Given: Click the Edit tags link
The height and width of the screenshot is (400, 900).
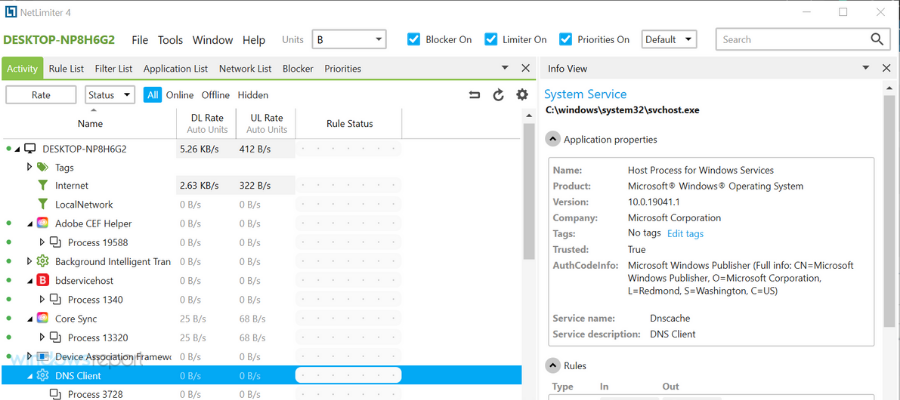Looking at the screenshot, I should [685, 234].
